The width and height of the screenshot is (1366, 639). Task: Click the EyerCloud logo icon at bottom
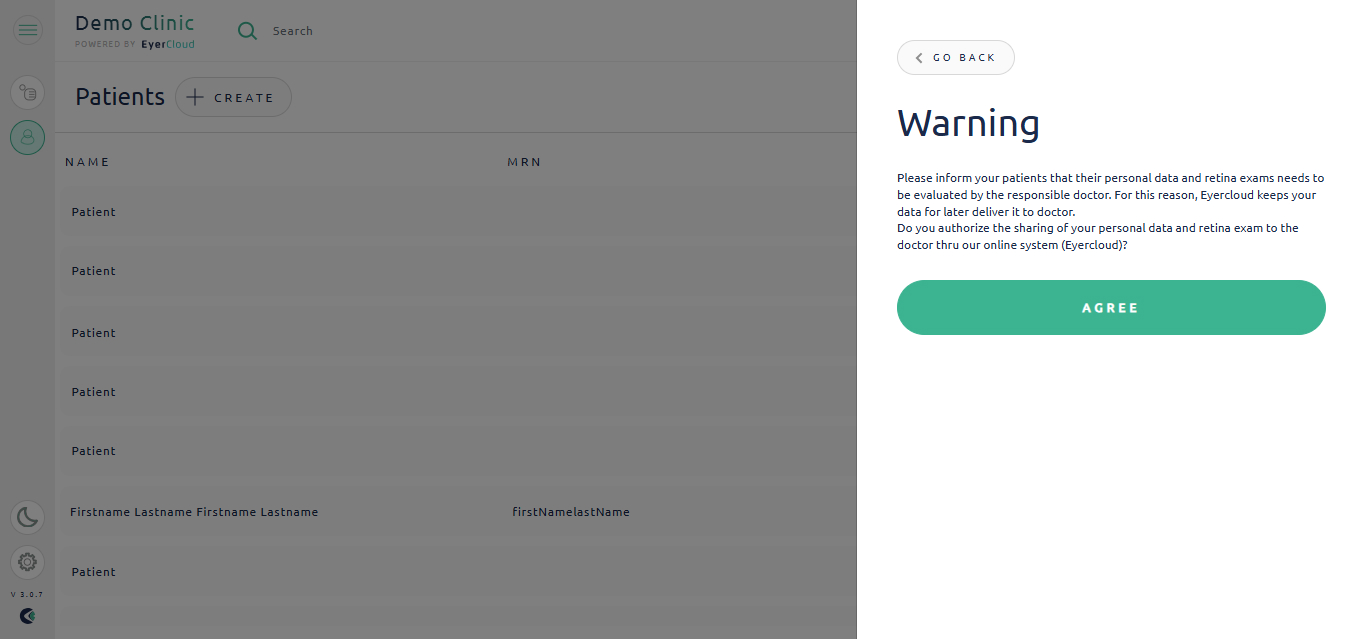click(x=27, y=616)
